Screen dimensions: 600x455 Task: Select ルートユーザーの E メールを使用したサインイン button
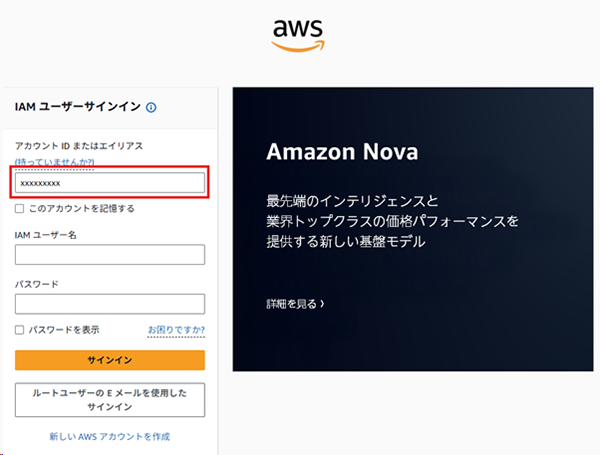pyautogui.click(x=110, y=400)
